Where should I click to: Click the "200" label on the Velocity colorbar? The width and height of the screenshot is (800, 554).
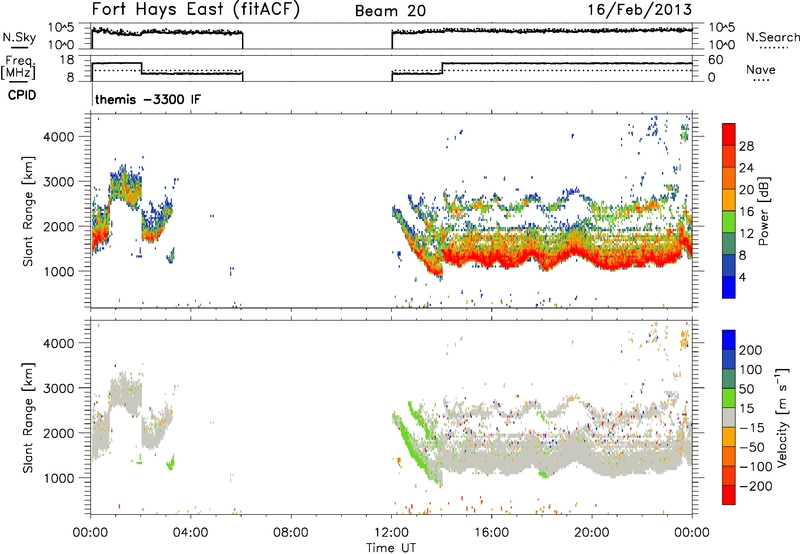tap(751, 350)
